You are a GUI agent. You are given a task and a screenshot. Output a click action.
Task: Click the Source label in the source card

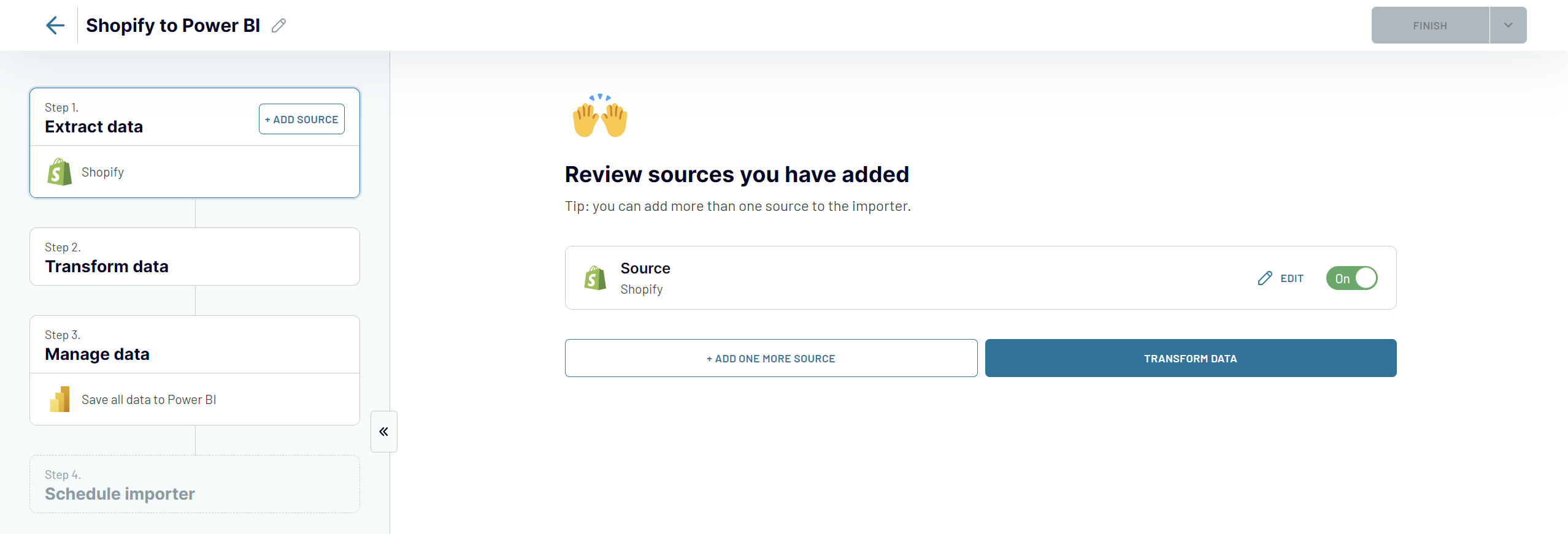(x=645, y=268)
